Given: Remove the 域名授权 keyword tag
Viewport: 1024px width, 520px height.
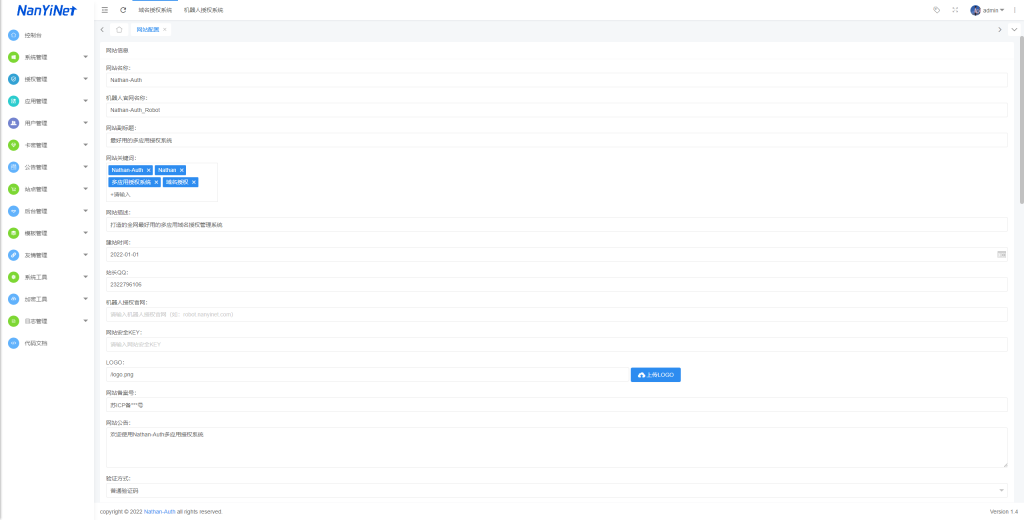Looking at the screenshot, I should click(194, 182).
